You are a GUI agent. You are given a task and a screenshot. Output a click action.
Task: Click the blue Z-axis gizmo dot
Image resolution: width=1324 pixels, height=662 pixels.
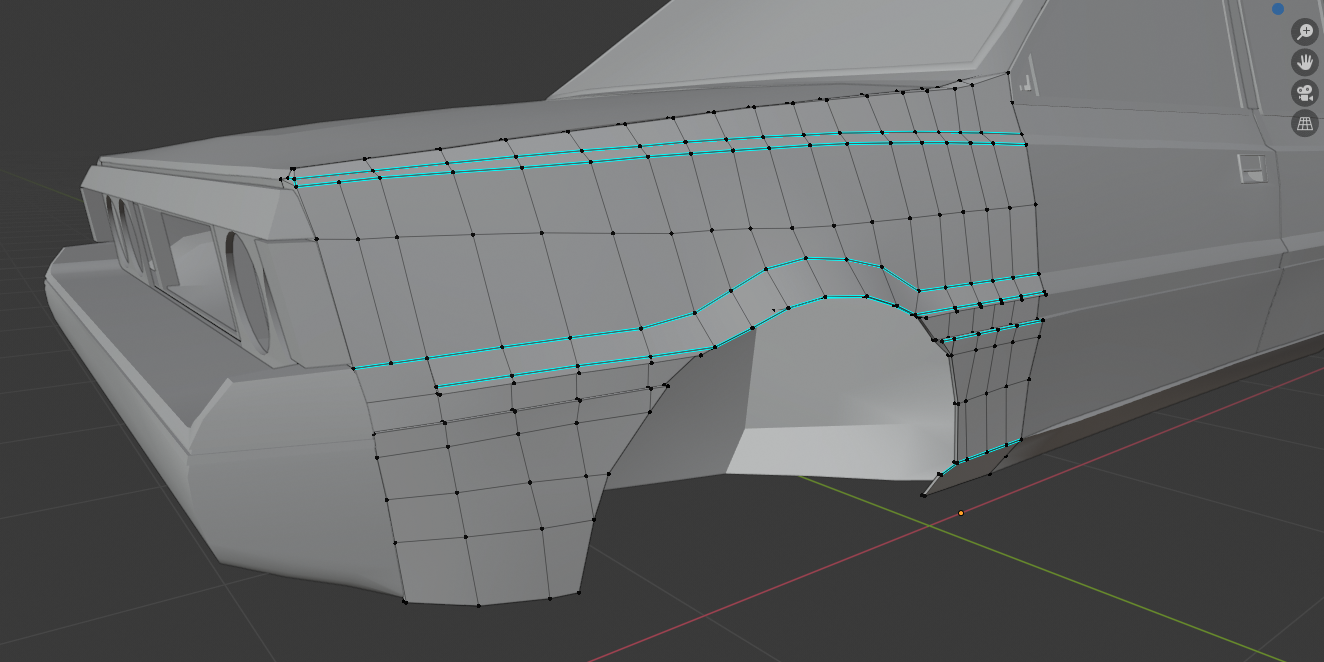click(1278, 9)
